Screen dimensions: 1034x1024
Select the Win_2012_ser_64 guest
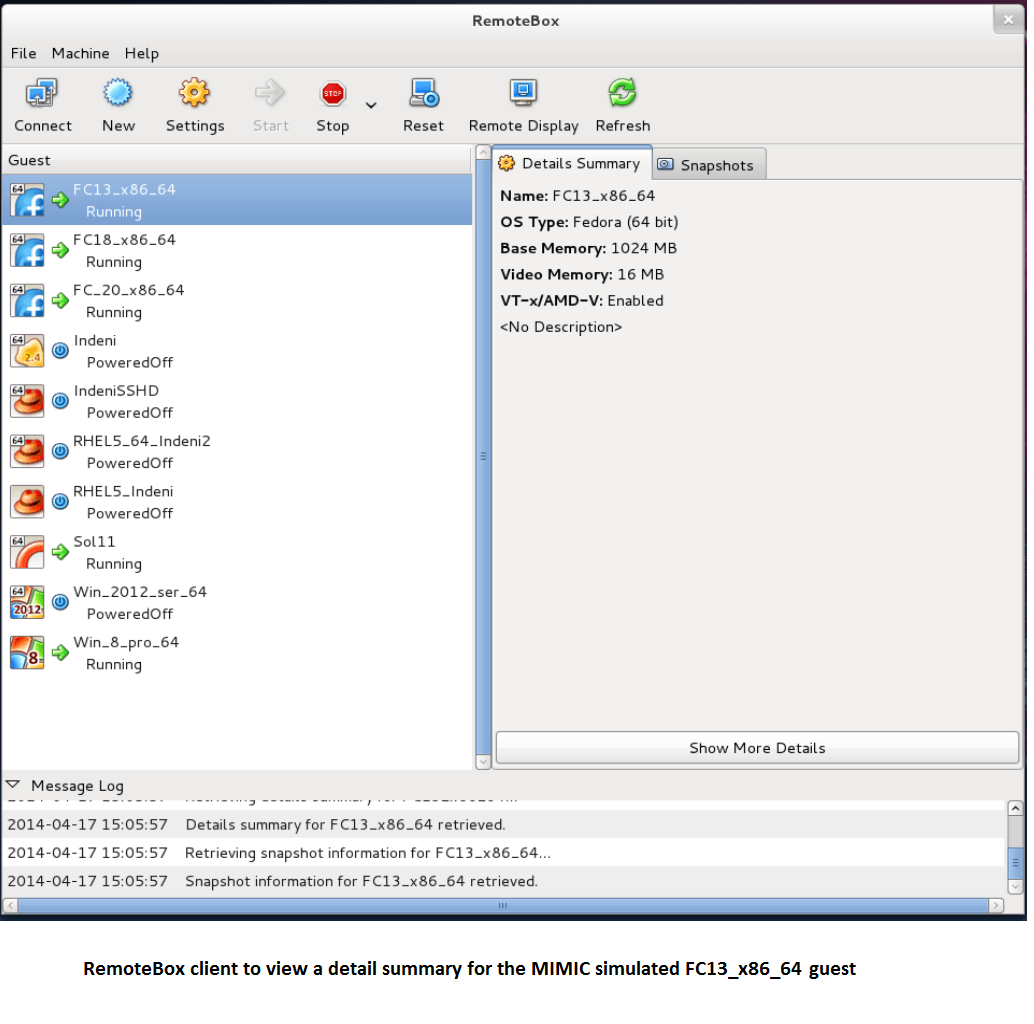point(139,602)
